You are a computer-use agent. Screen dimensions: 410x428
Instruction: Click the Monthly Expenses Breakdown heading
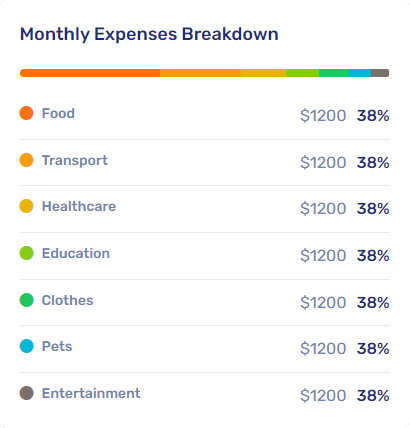pos(149,34)
